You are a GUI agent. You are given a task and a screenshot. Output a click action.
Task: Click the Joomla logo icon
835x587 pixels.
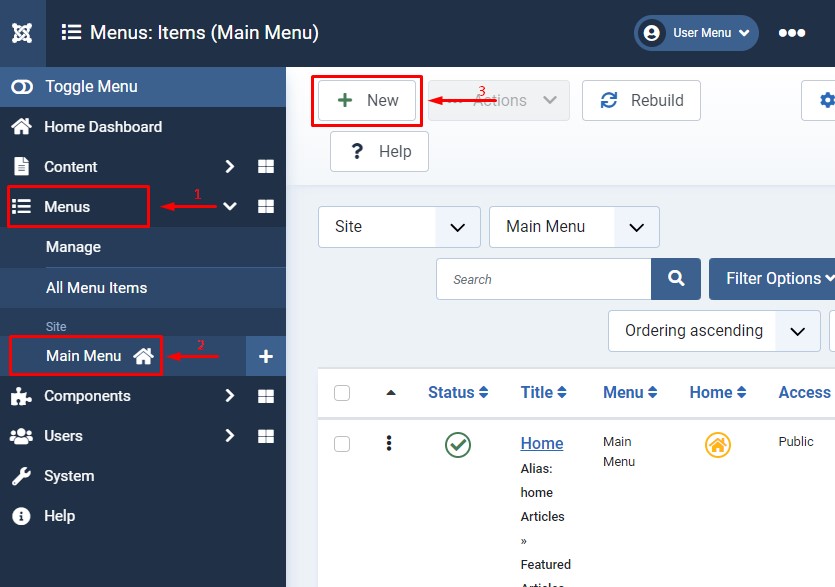pos(22,33)
